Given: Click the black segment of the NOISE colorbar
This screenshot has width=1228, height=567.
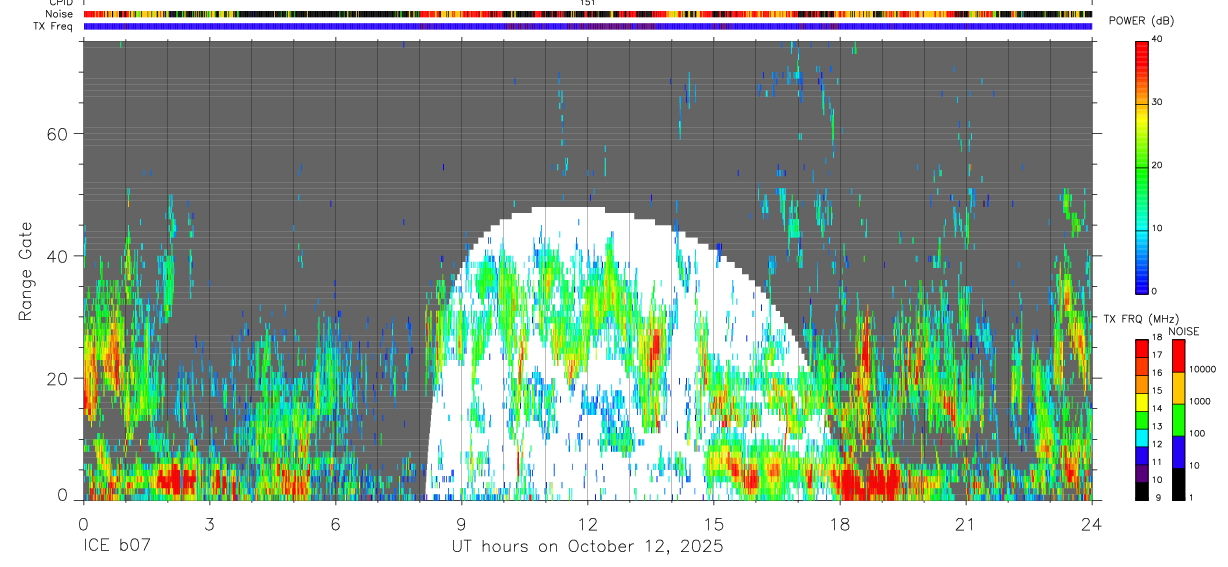Looking at the screenshot, I should [x=1178, y=484].
